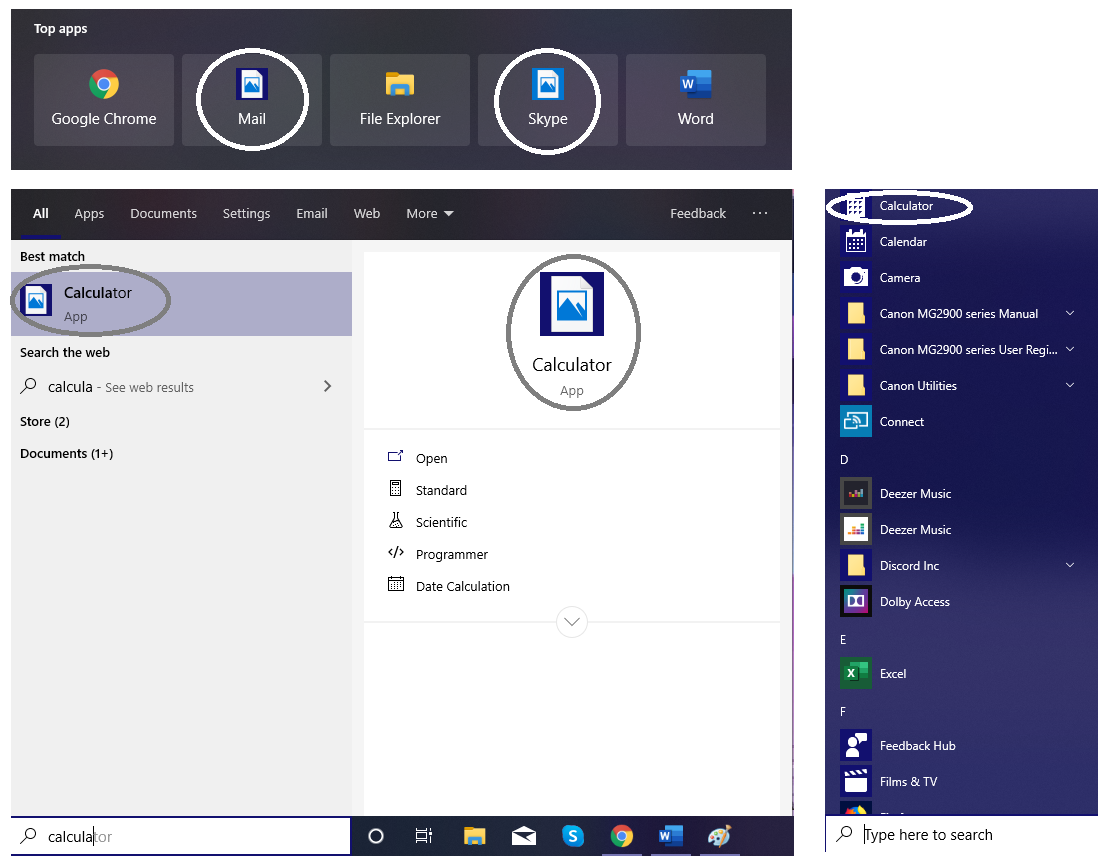
Task: Open the Mail tile in Top apps
Action: 251,100
